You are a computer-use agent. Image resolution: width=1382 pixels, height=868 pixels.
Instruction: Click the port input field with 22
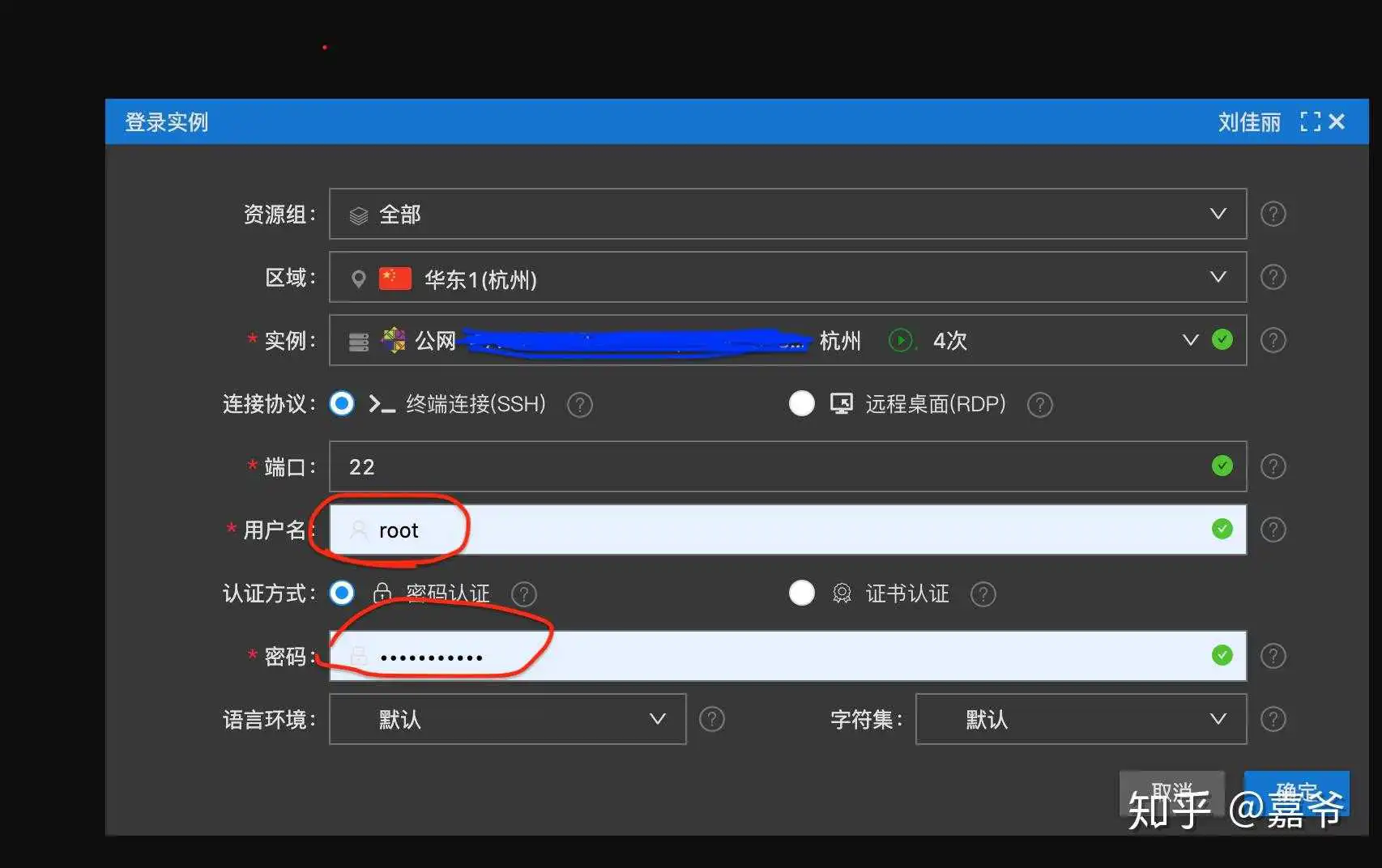click(x=787, y=466)
